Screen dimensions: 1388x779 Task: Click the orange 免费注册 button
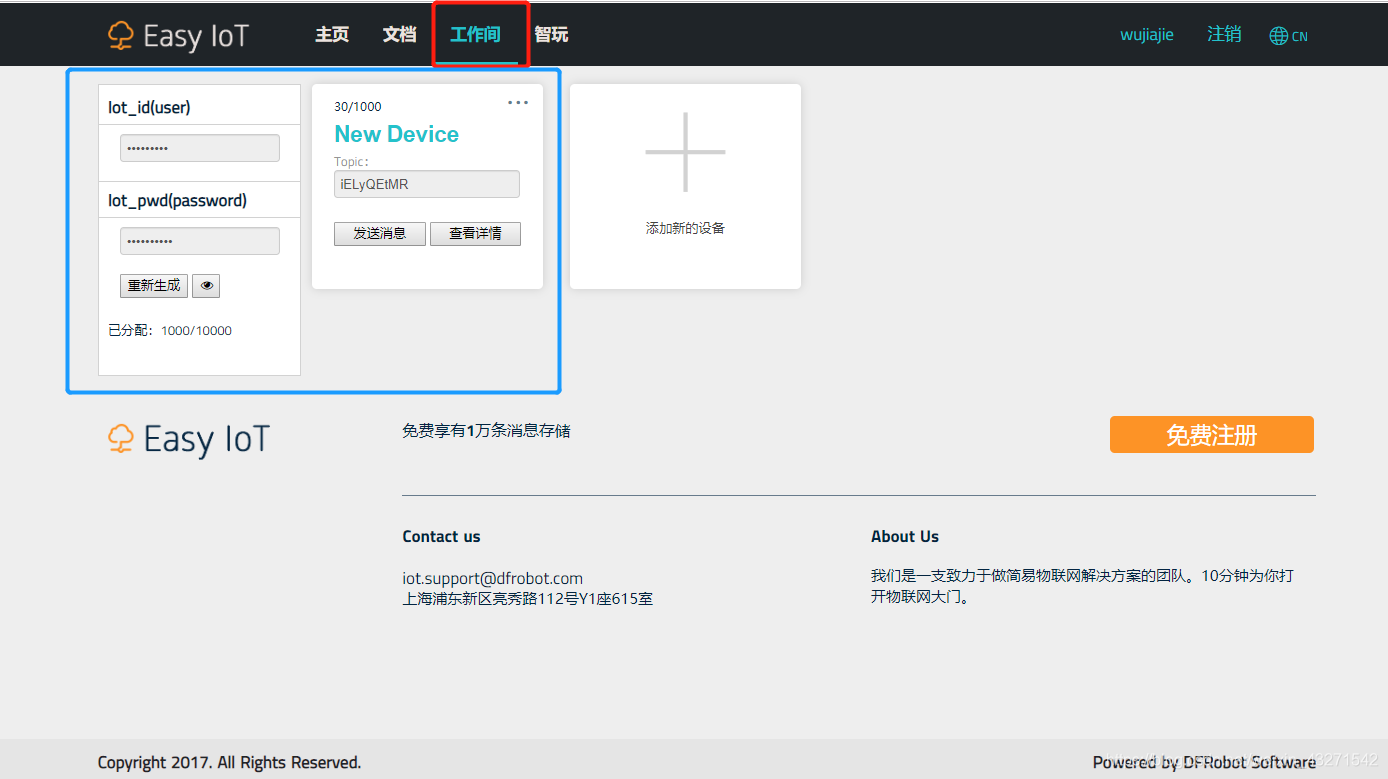1212,435
